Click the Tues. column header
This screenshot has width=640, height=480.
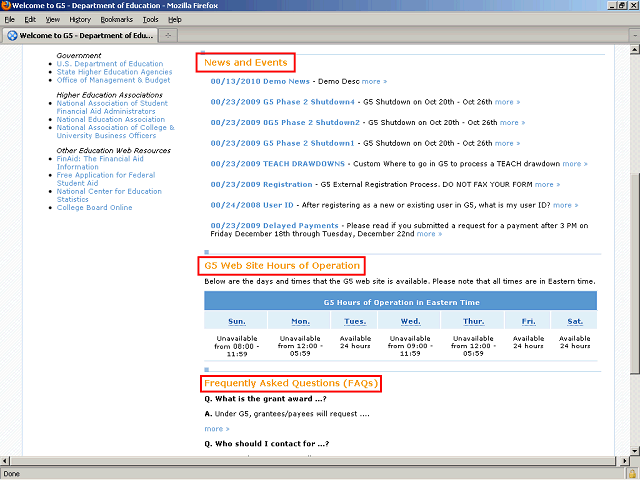coord(355,321)
